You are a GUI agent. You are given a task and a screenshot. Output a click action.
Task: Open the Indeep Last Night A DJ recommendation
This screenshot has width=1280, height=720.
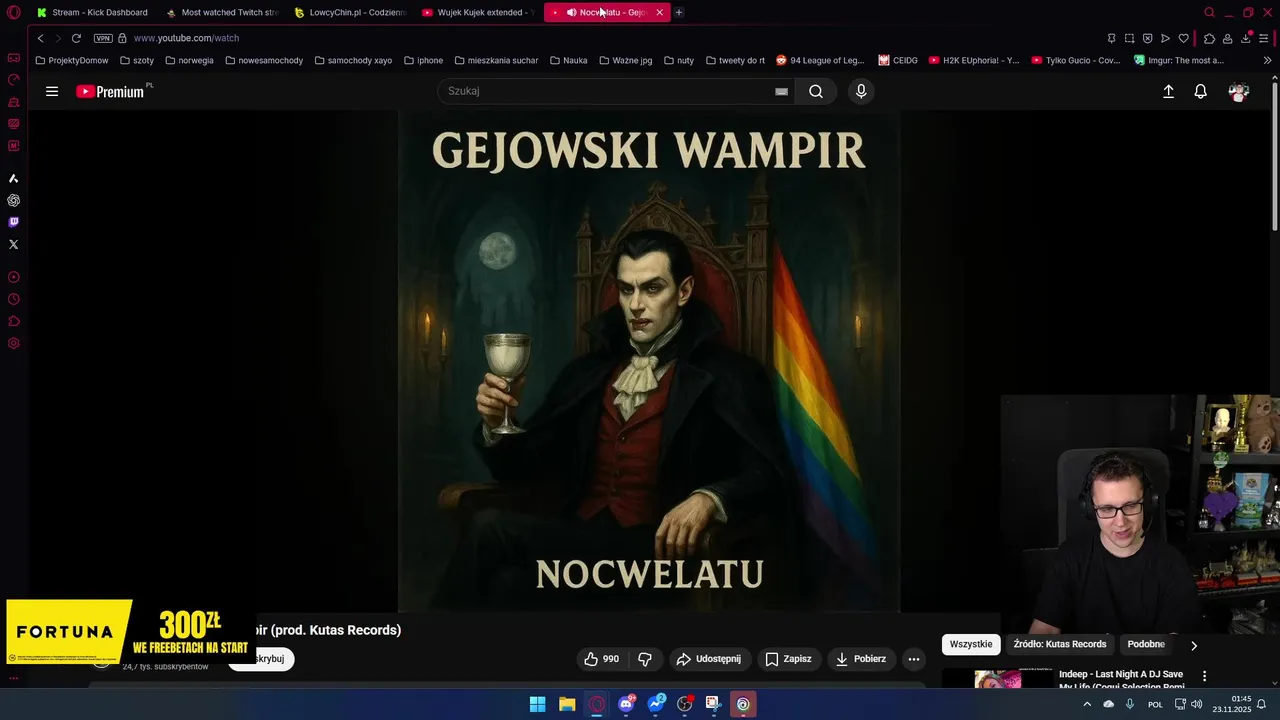1121,680
